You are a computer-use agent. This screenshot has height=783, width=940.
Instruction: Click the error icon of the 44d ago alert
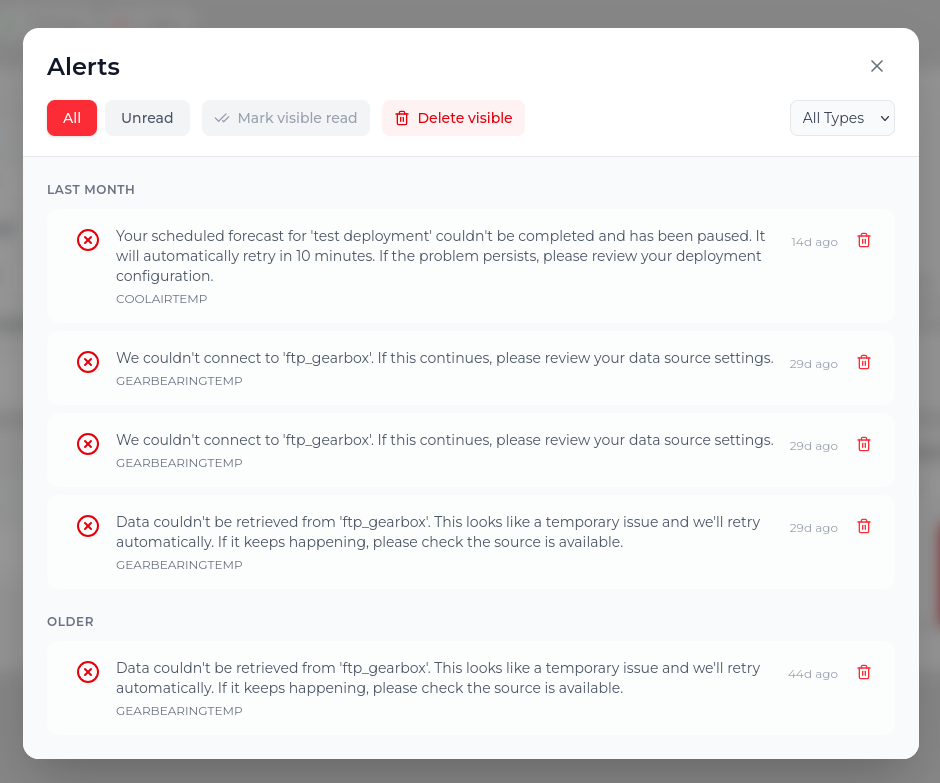pyautogui.click(x=88, y=672)
